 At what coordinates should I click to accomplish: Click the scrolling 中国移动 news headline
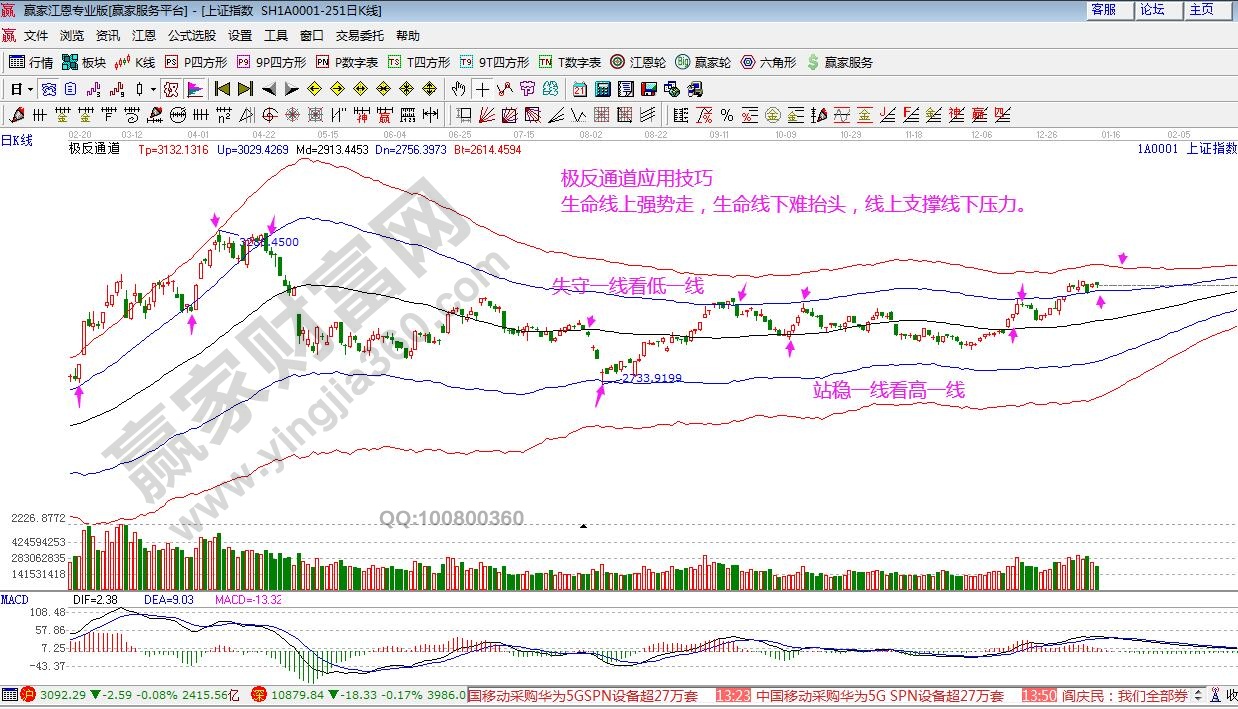880,696
